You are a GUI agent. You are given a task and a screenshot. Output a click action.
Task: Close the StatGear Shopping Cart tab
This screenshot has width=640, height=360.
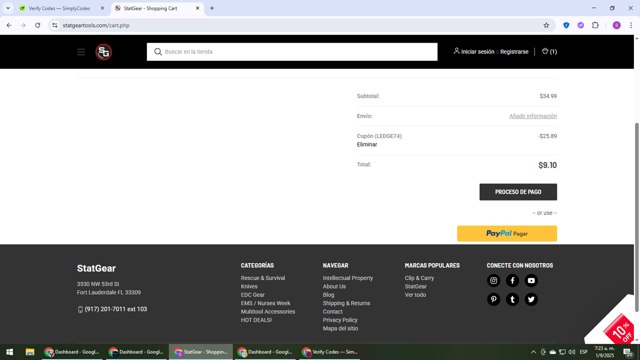click(x=198, y=8)
